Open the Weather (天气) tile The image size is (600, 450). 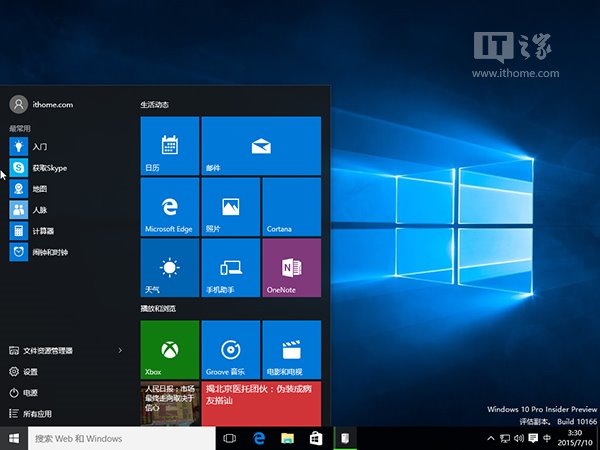170,267
